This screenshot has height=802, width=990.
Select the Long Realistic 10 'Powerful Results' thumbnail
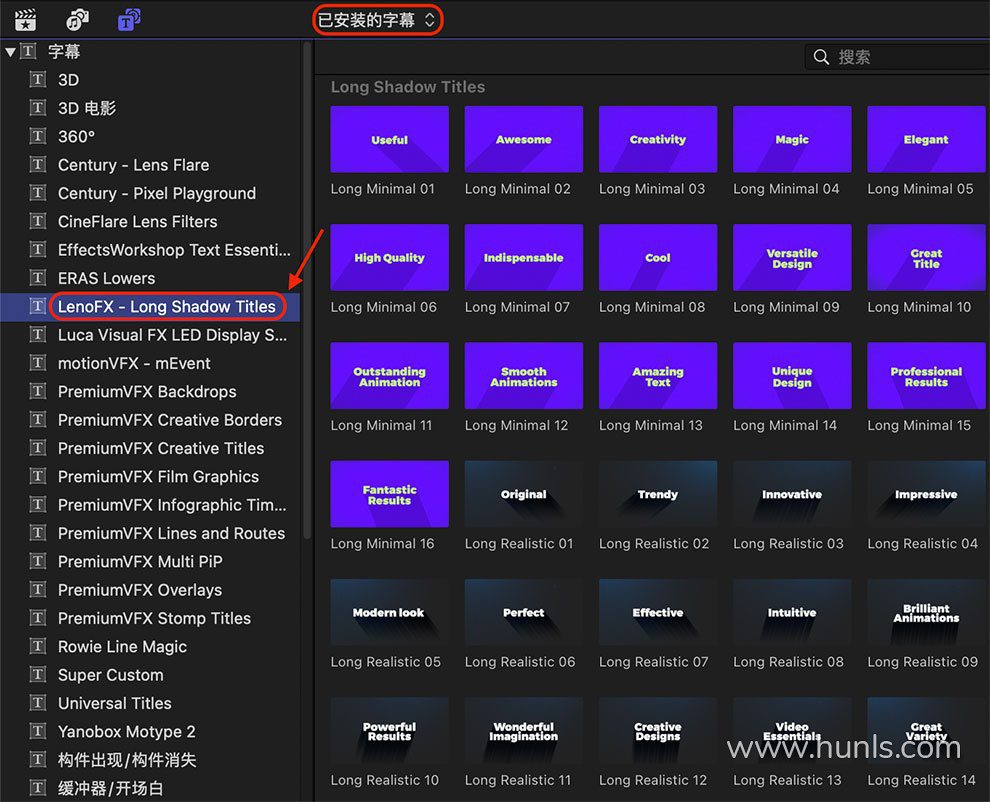pos(390,731)
